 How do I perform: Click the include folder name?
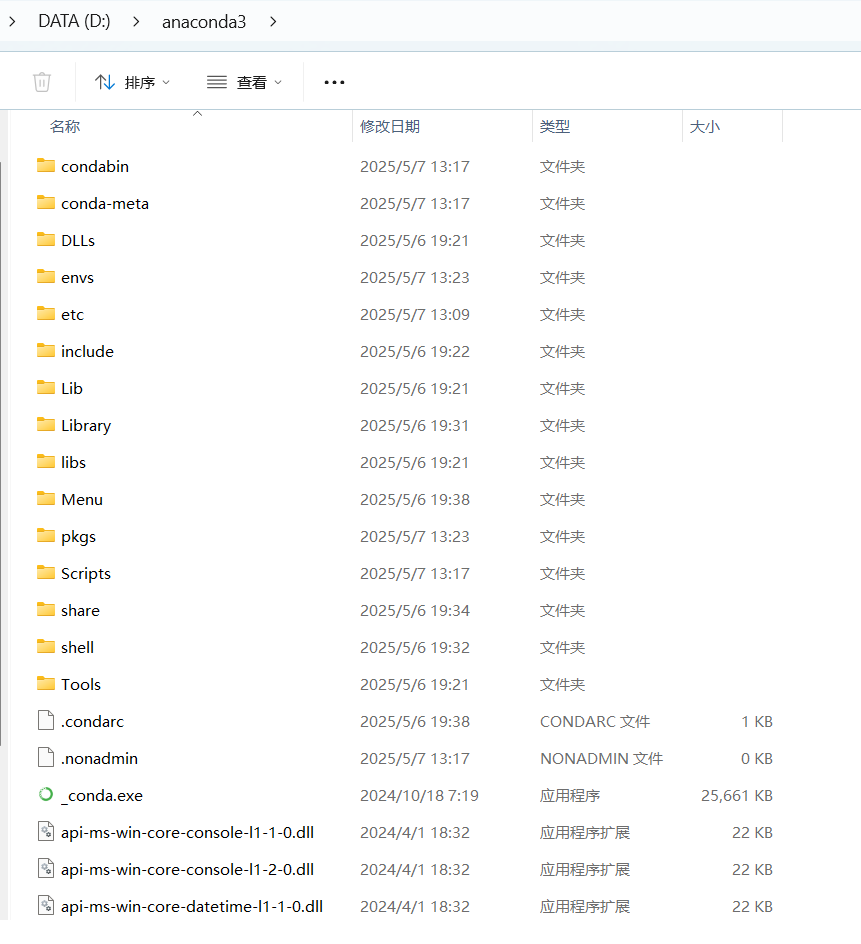(x=87, y=352)
